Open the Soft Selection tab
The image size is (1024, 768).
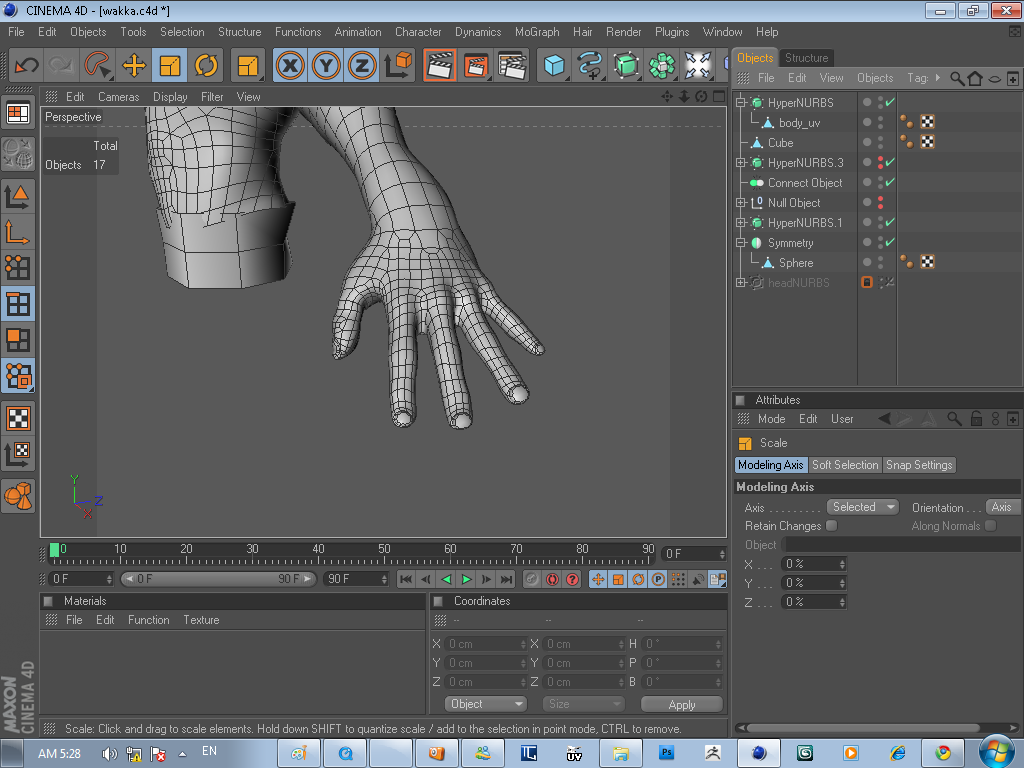845,465
